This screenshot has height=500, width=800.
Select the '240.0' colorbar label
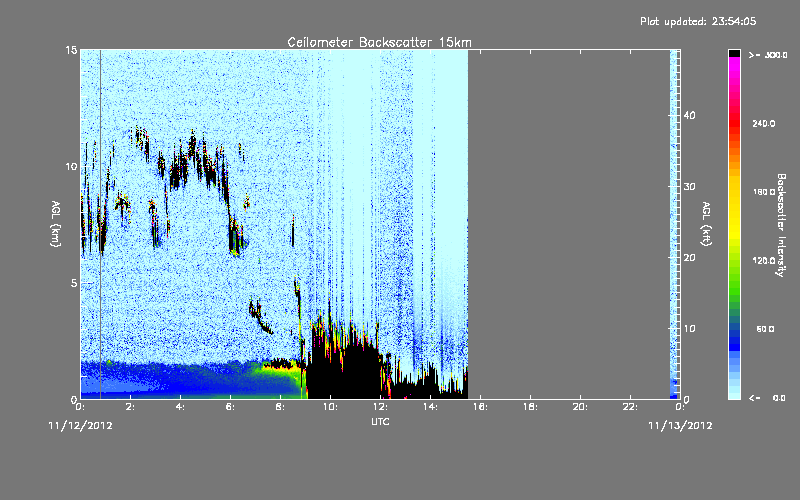click(x=764, y=124)
